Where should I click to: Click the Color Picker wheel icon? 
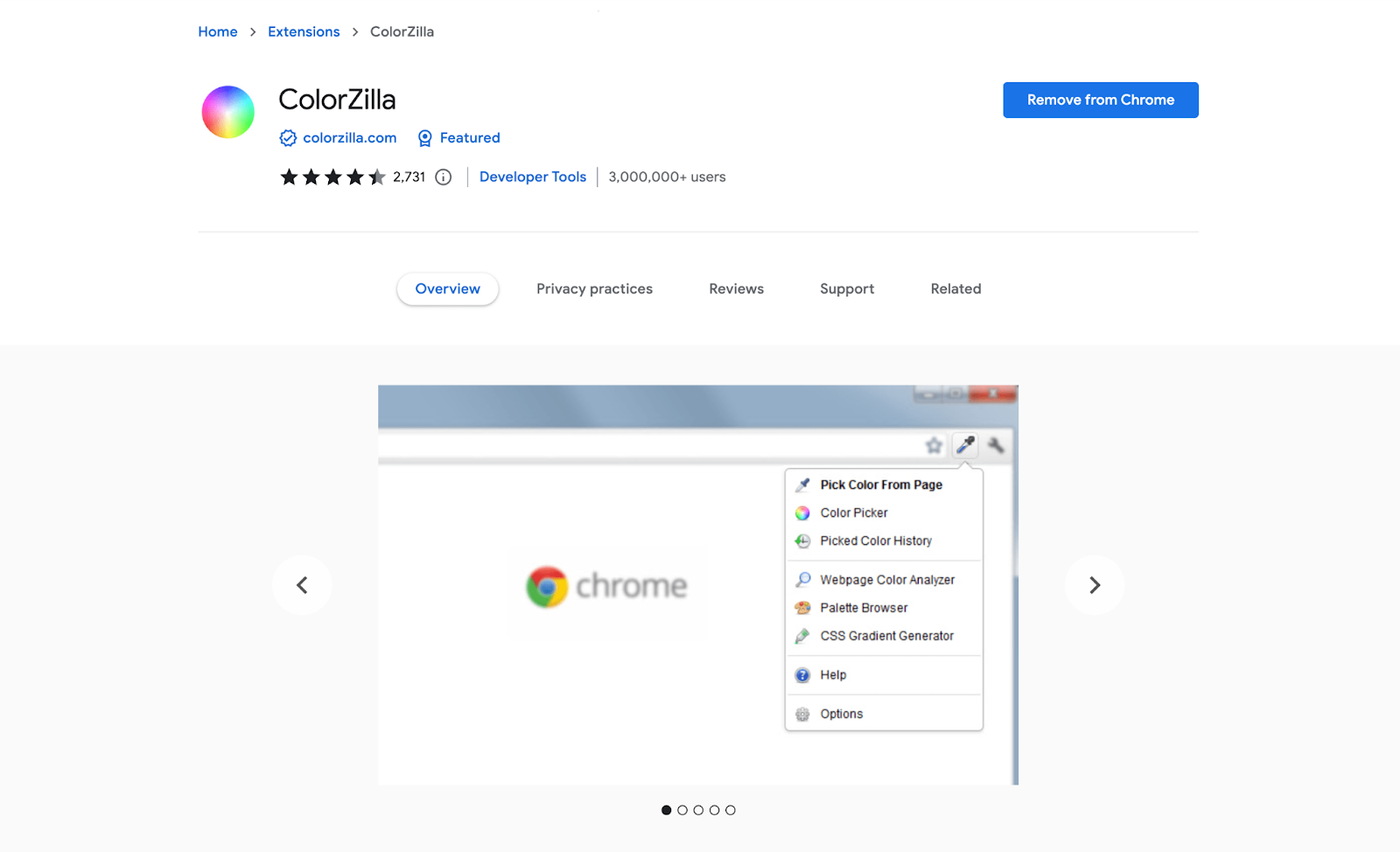point(802,513)
